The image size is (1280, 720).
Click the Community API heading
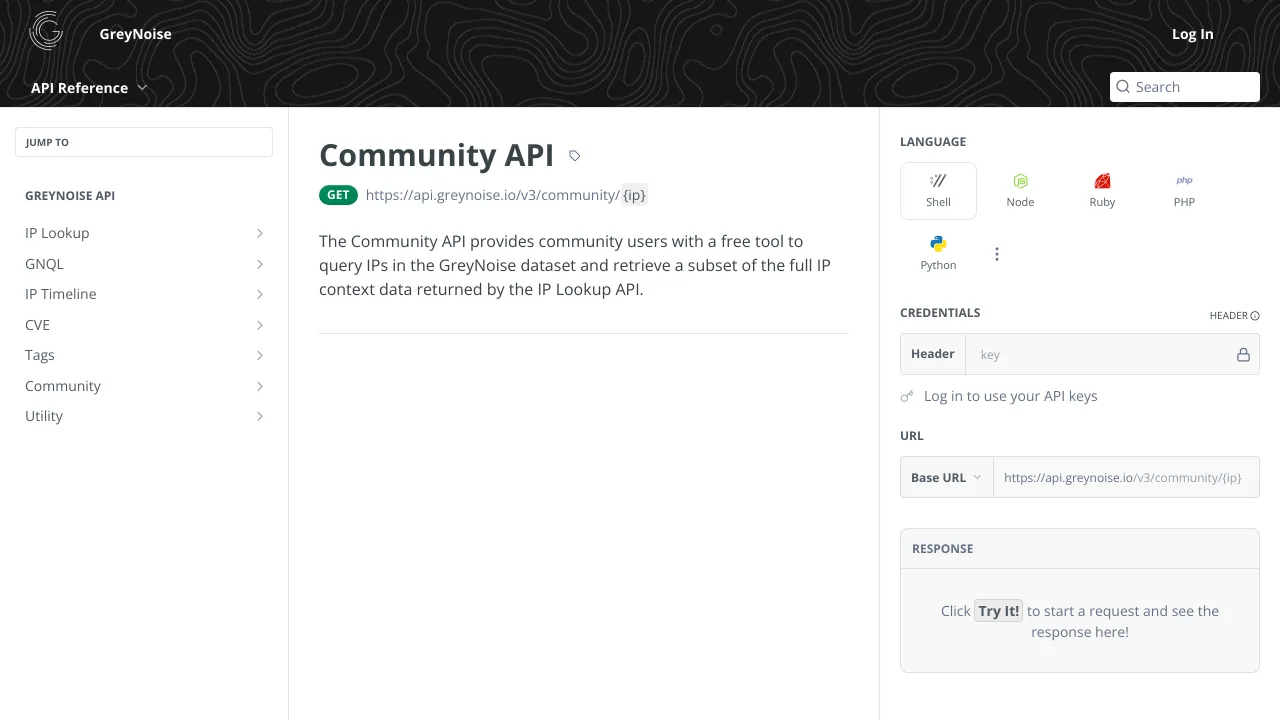point(436,155)
